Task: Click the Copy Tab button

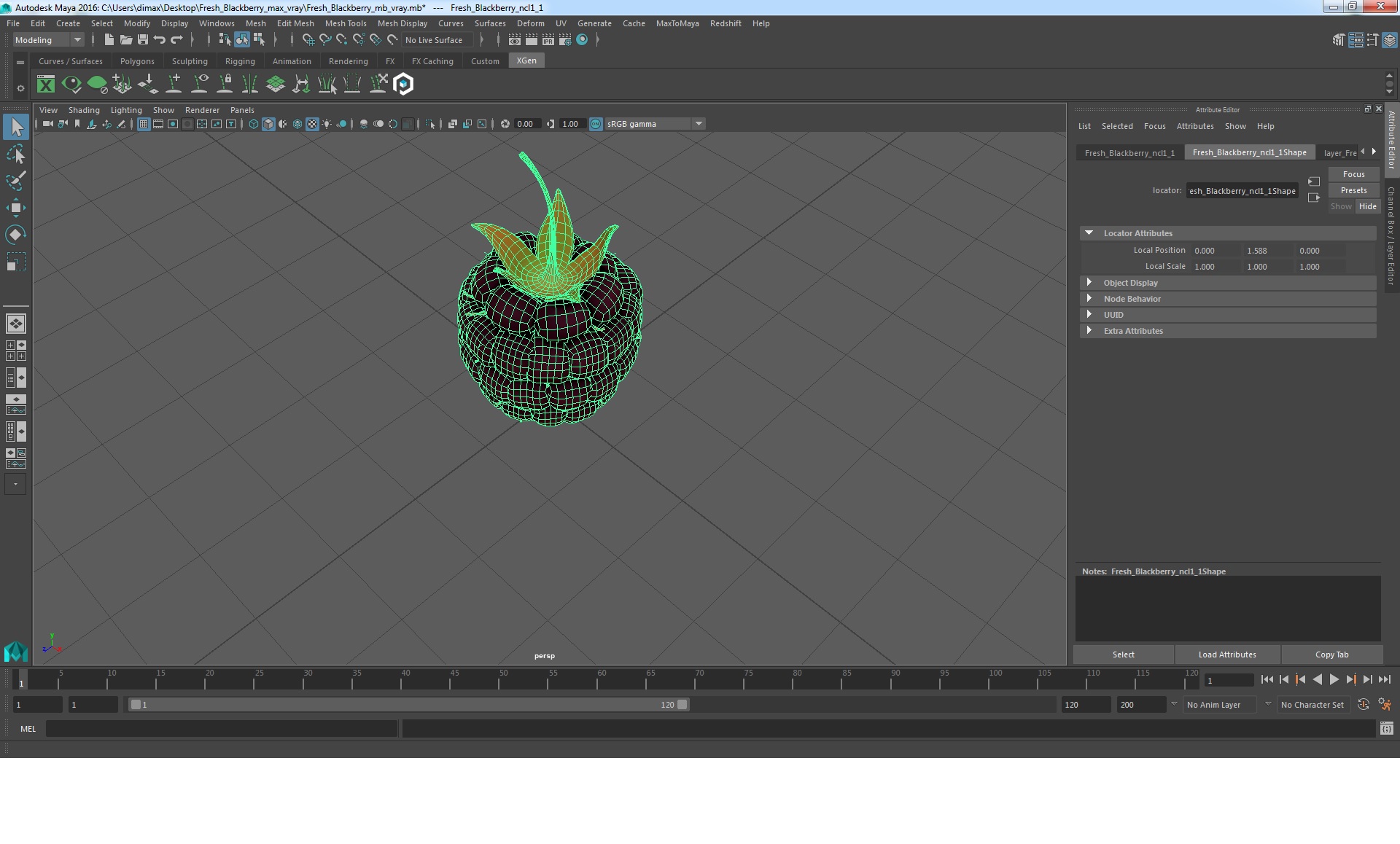Action: 1331,655
